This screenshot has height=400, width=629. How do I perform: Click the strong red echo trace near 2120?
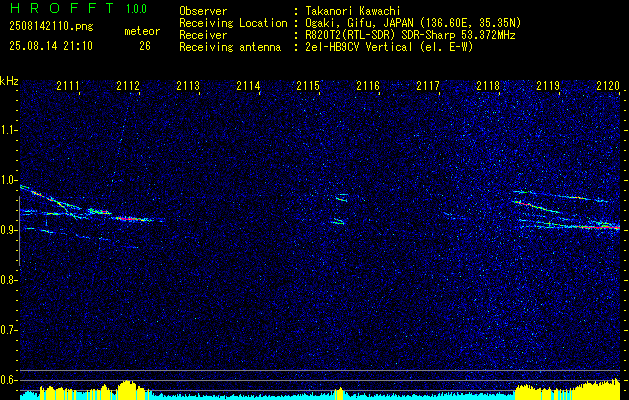598,227
